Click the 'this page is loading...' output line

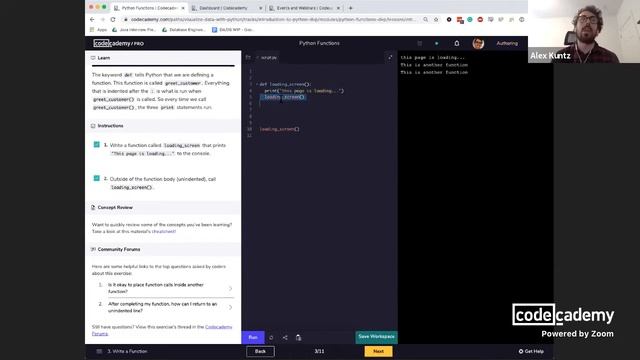click(x=433, y=58)
